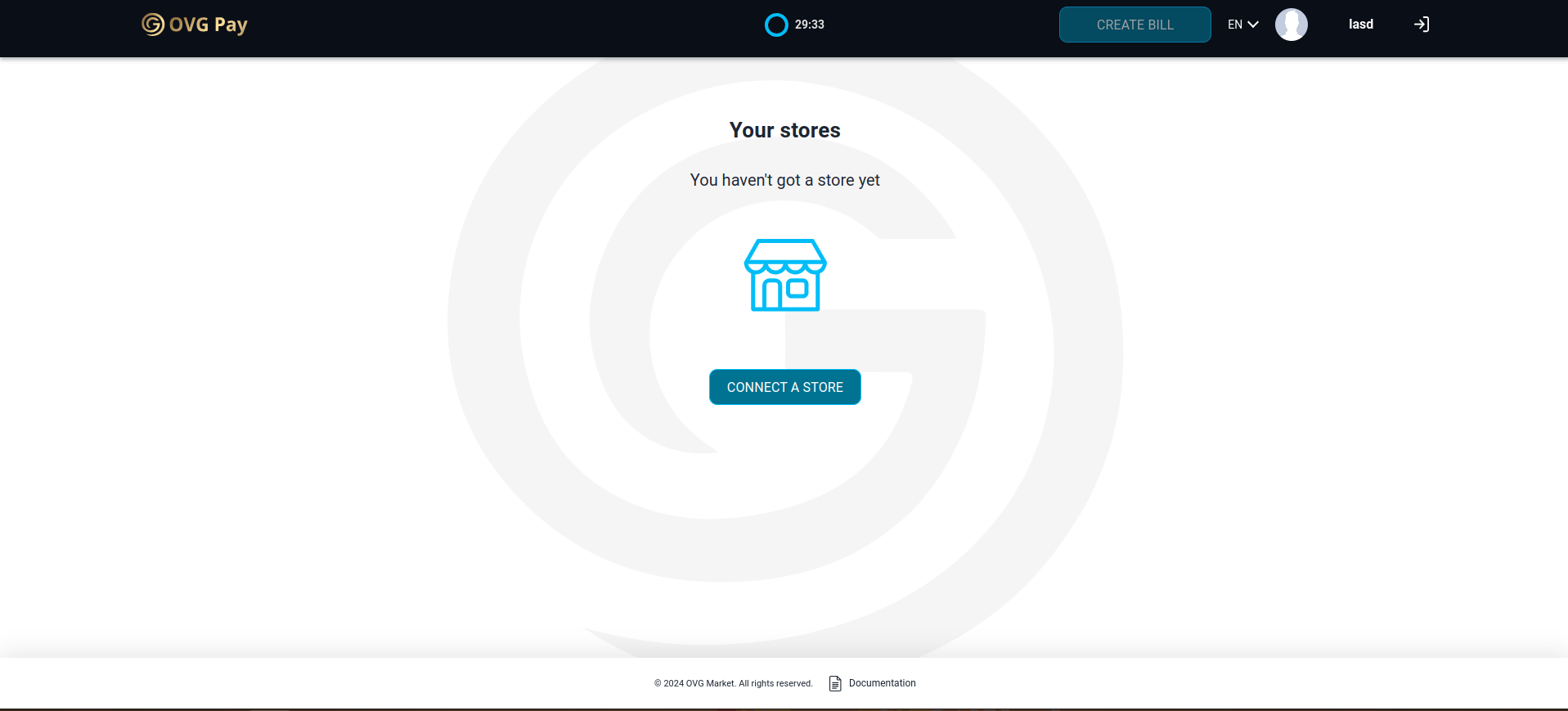Click the 'You haven't got a store yet' message
The image size is (1568, 711).
[785, 180]
